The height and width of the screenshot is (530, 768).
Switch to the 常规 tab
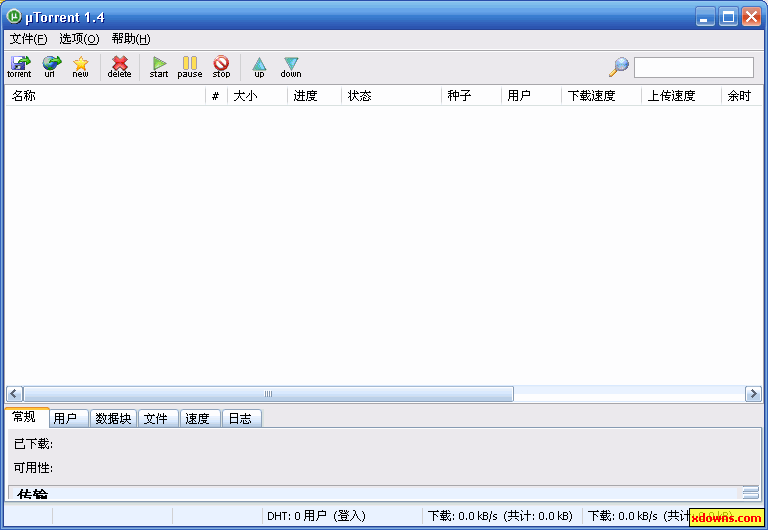pyautogui.click(x=27, y=417)
